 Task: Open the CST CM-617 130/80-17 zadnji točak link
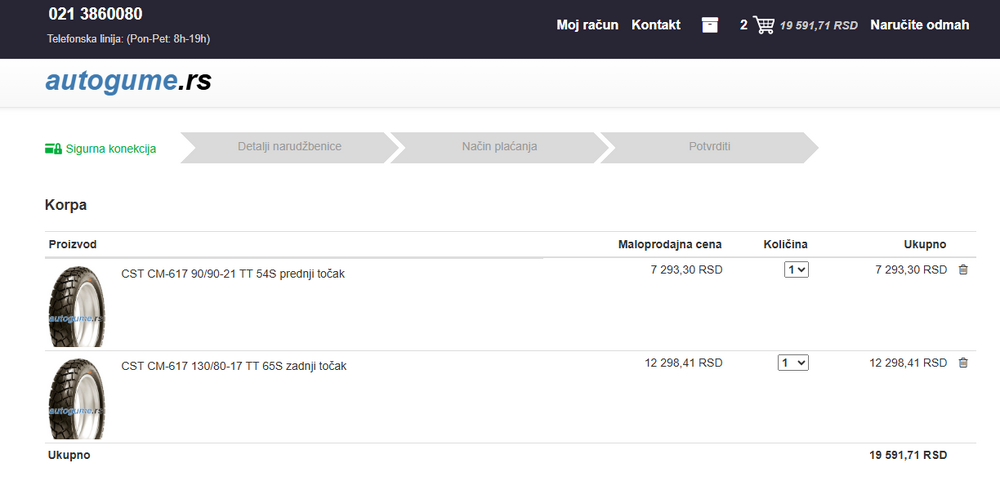(x=234, y=366)
